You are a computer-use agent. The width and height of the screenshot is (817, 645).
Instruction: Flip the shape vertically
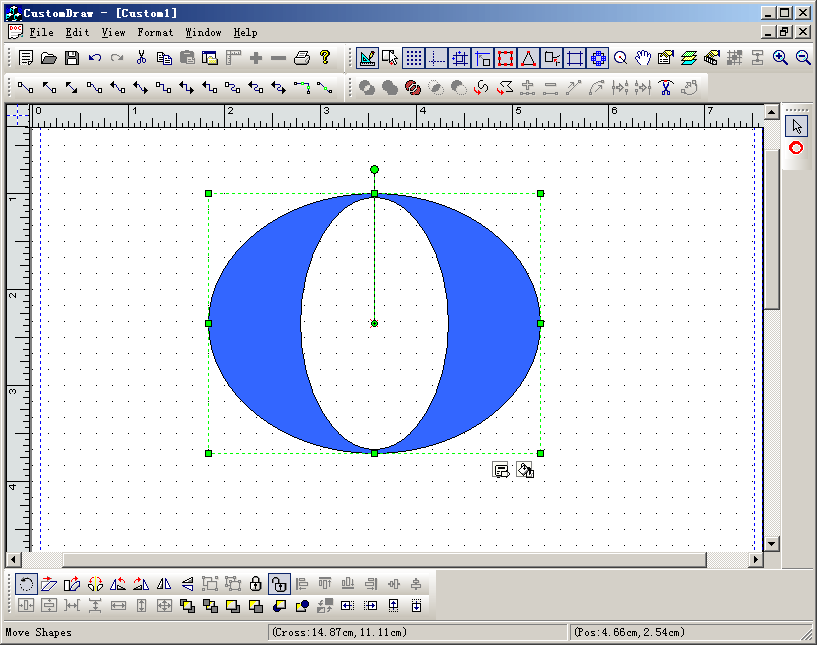click(187, 584)
